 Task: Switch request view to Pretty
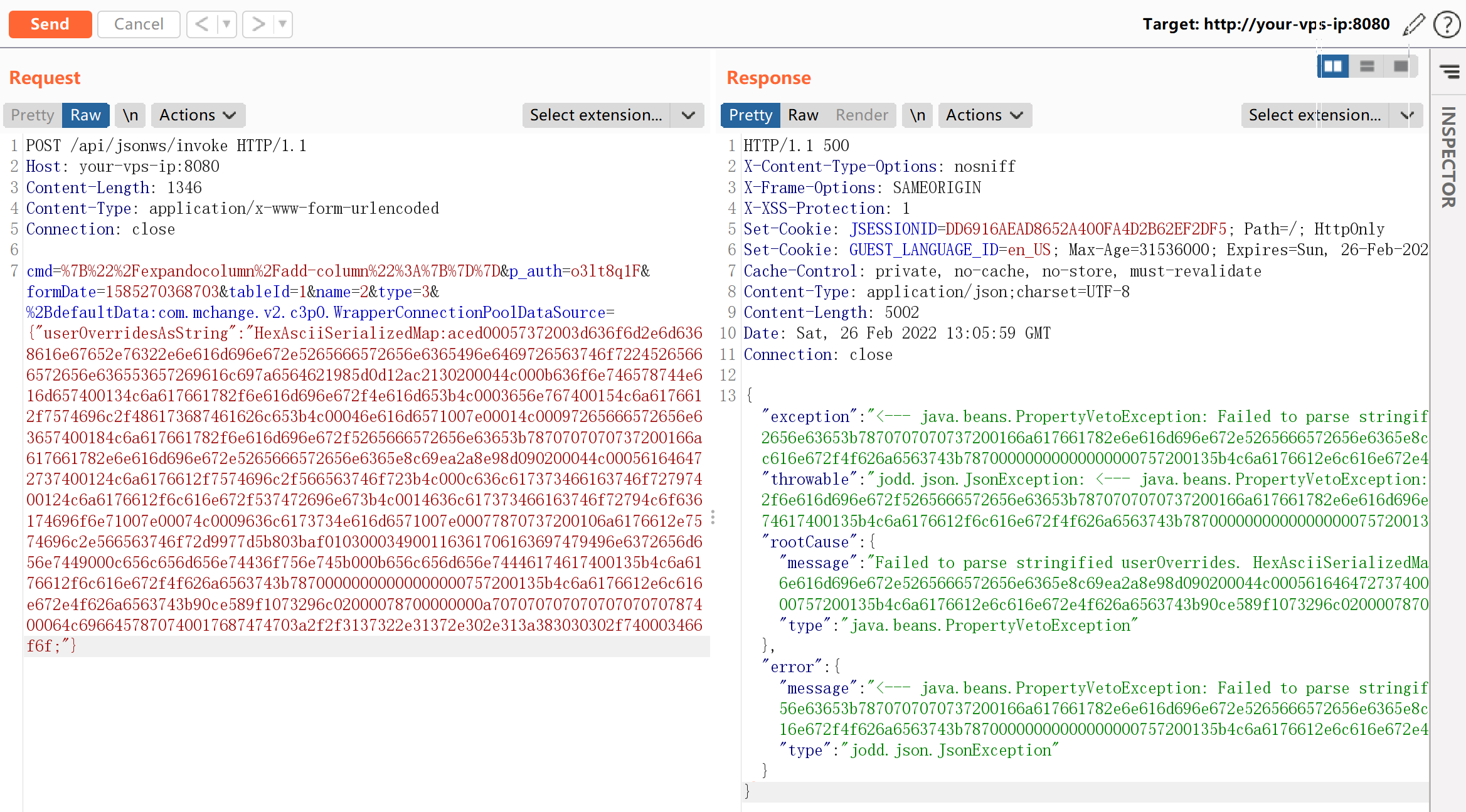coord(33,115)
